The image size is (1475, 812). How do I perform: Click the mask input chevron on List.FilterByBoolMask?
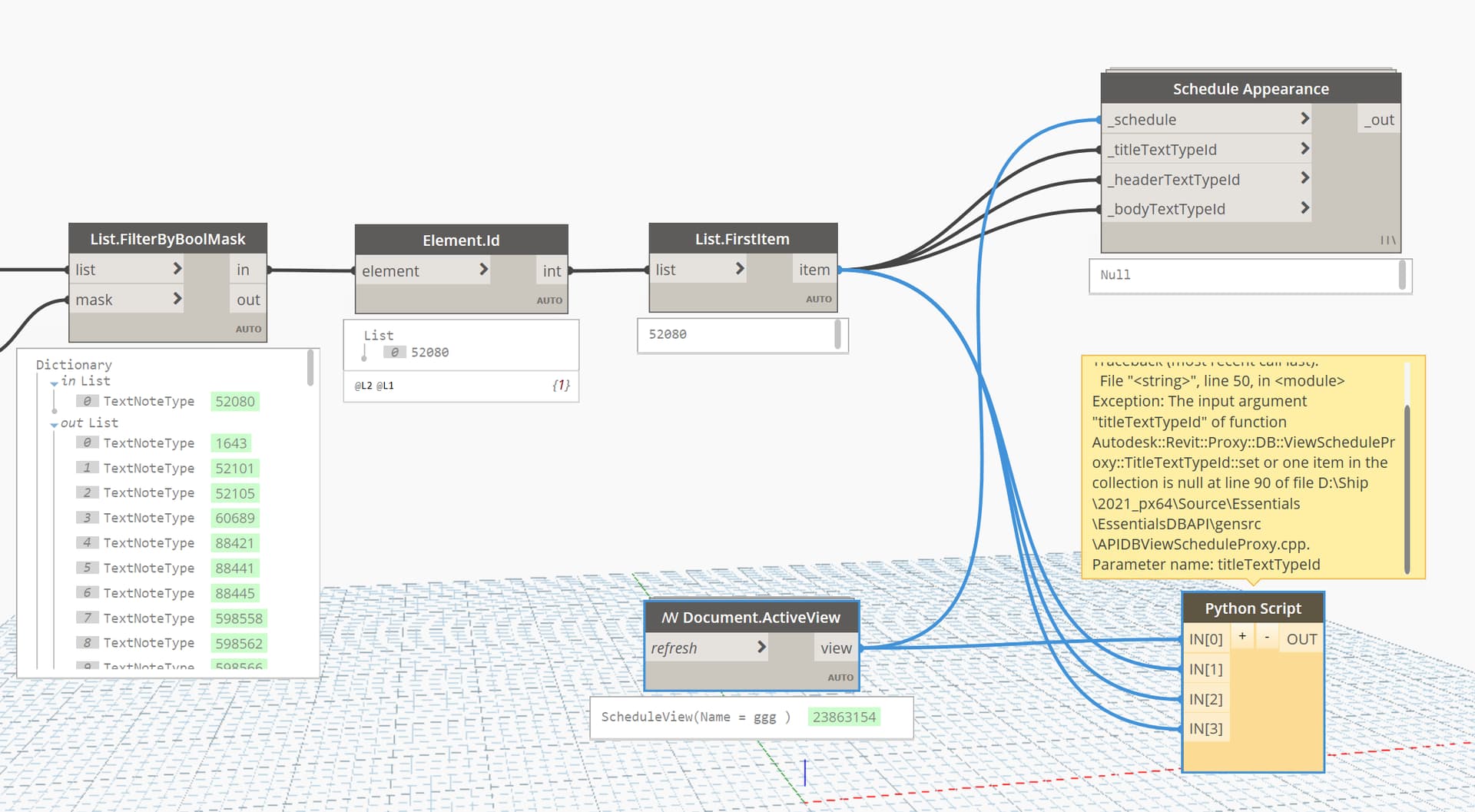point(177,299)
